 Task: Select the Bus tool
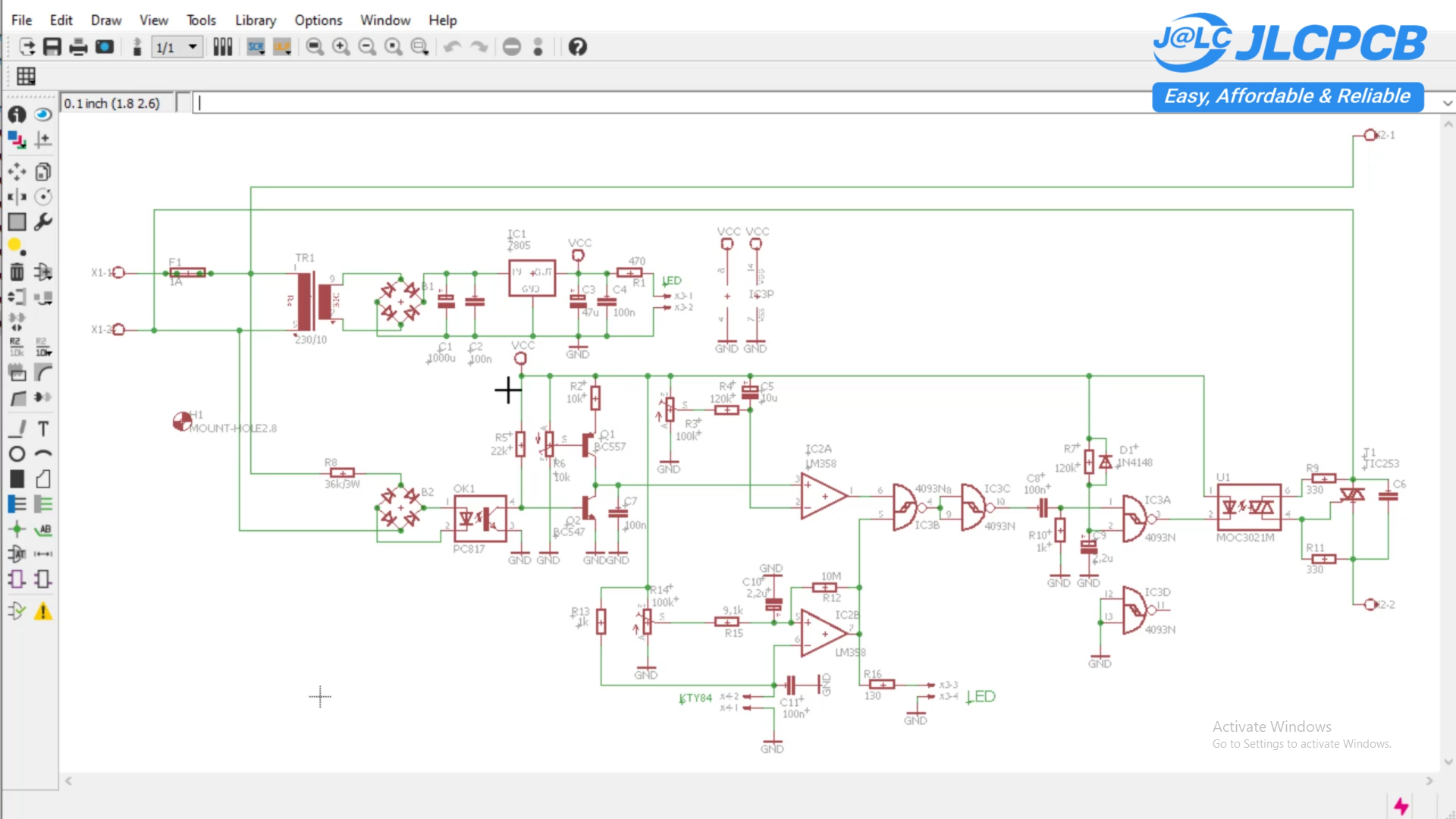click(17, 504)
